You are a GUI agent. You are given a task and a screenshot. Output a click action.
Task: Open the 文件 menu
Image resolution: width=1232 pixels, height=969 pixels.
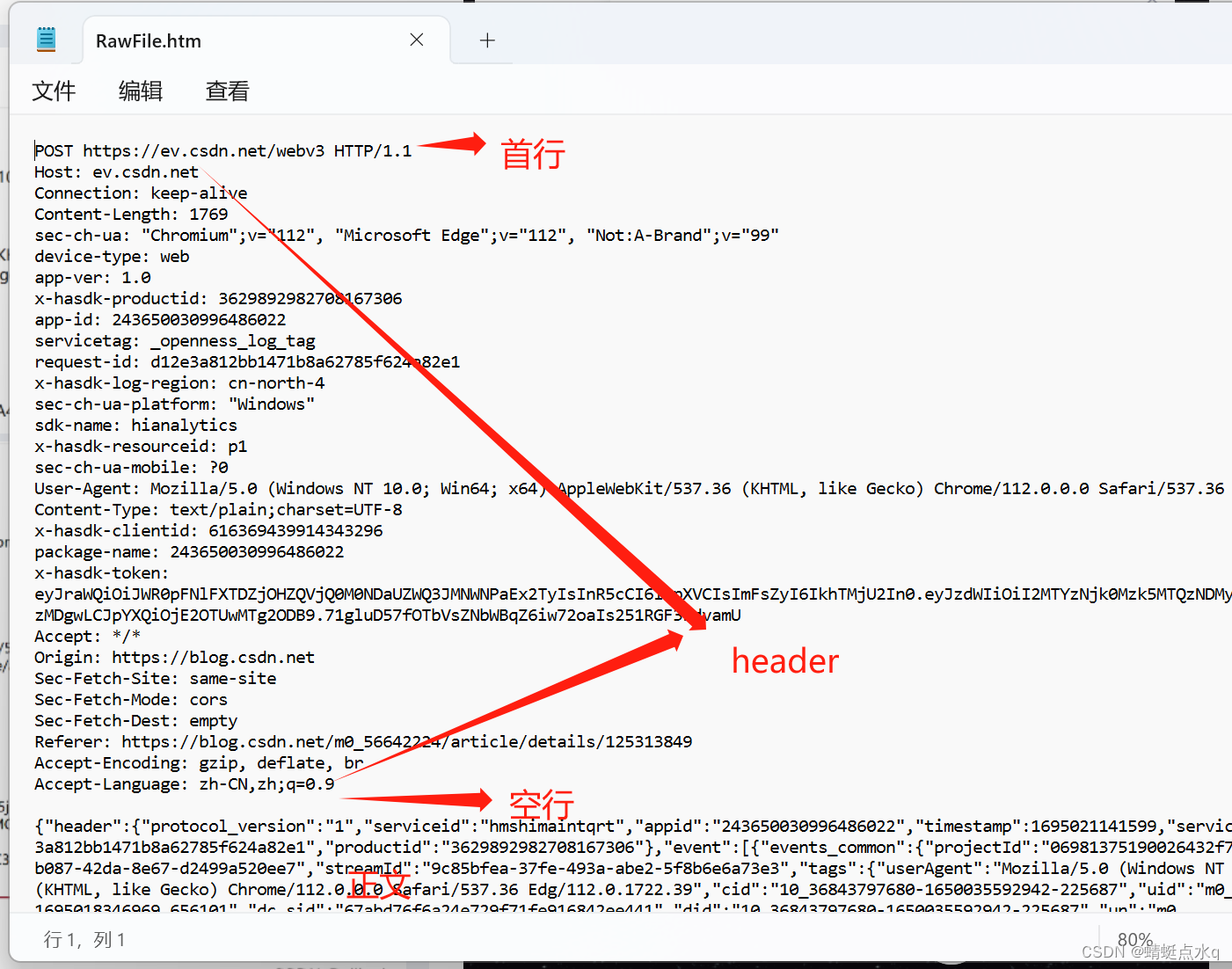pos(54,91)
